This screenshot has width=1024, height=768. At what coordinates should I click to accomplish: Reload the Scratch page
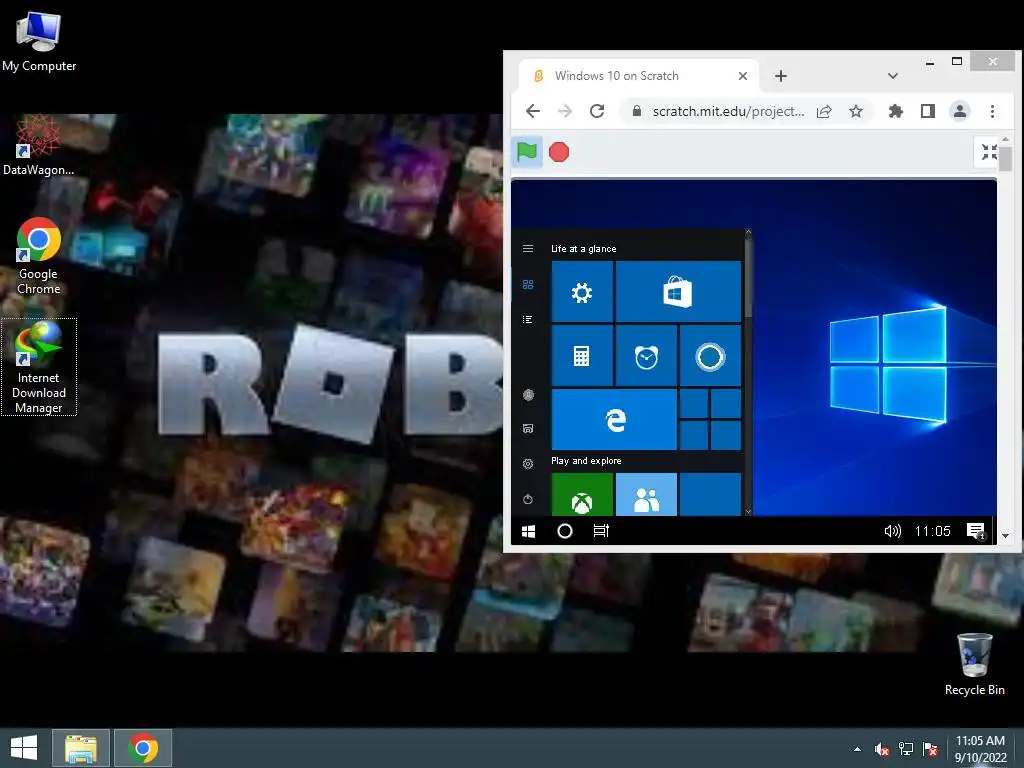[x=597, y=111]
